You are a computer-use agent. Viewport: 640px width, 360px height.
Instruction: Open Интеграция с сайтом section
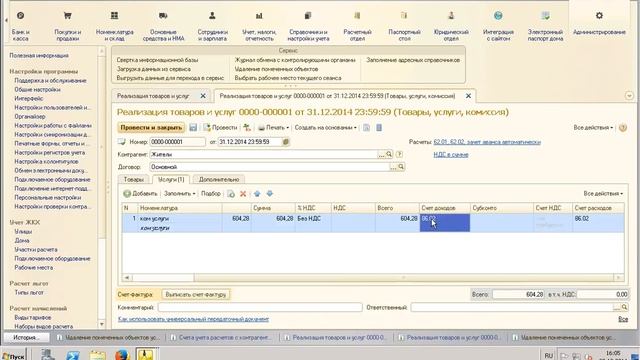coord(498,26)
